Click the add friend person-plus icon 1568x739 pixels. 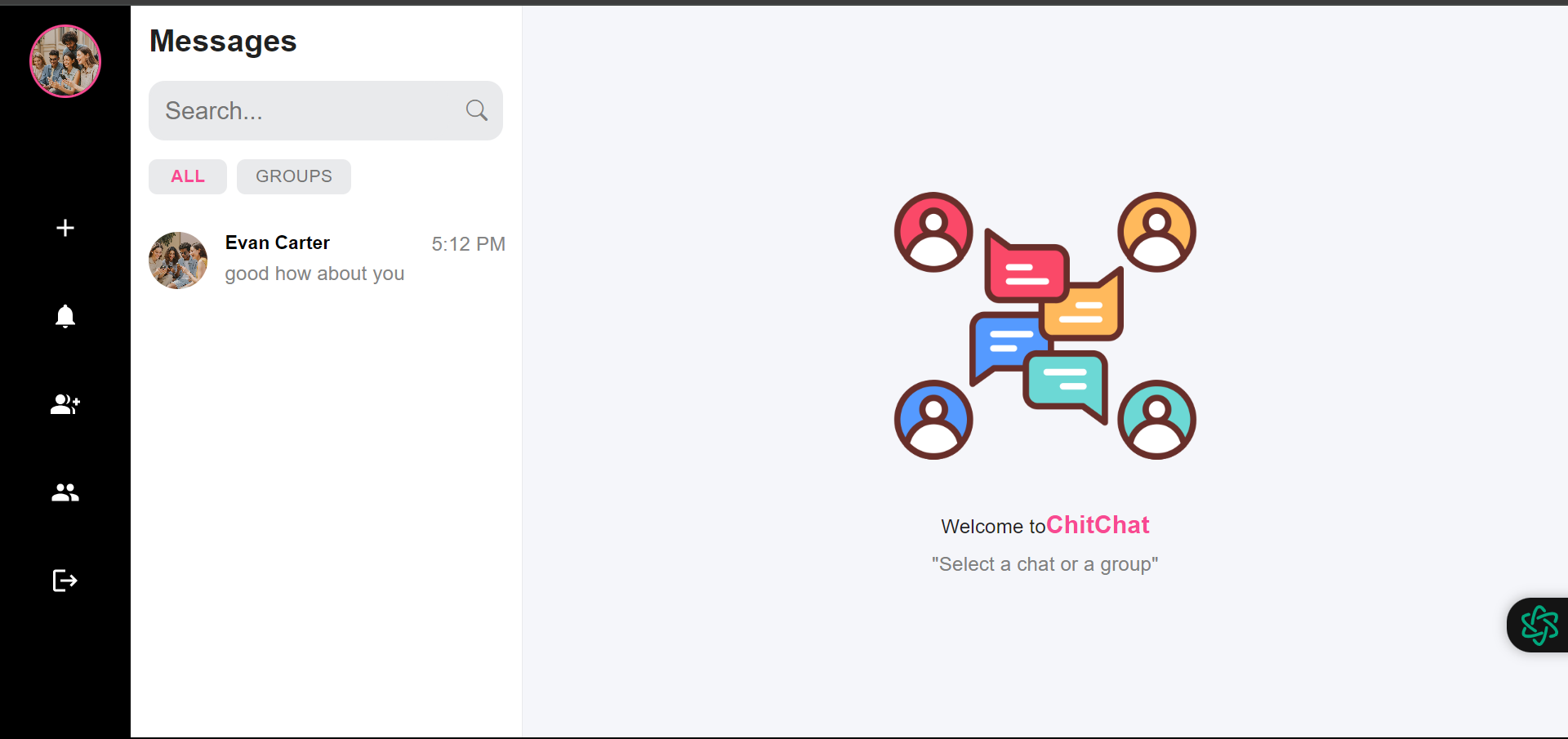(x=65, y=404)
